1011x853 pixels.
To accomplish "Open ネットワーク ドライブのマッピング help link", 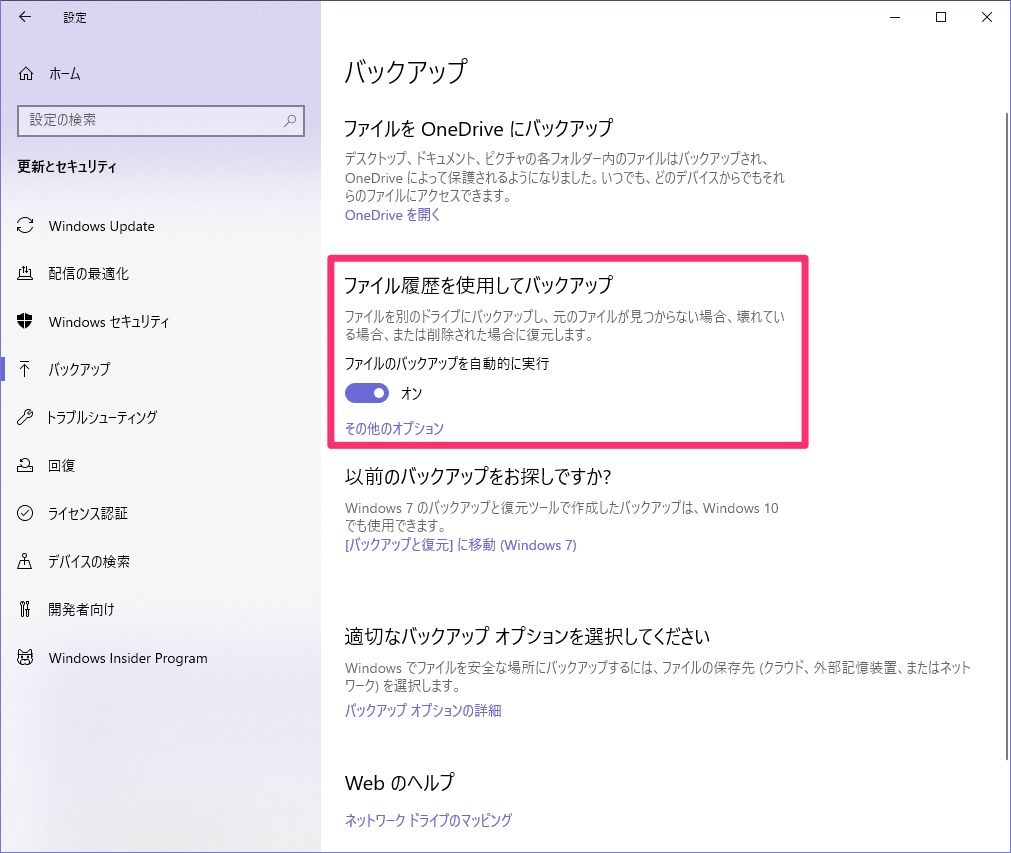I will click(x=428, y=820).
